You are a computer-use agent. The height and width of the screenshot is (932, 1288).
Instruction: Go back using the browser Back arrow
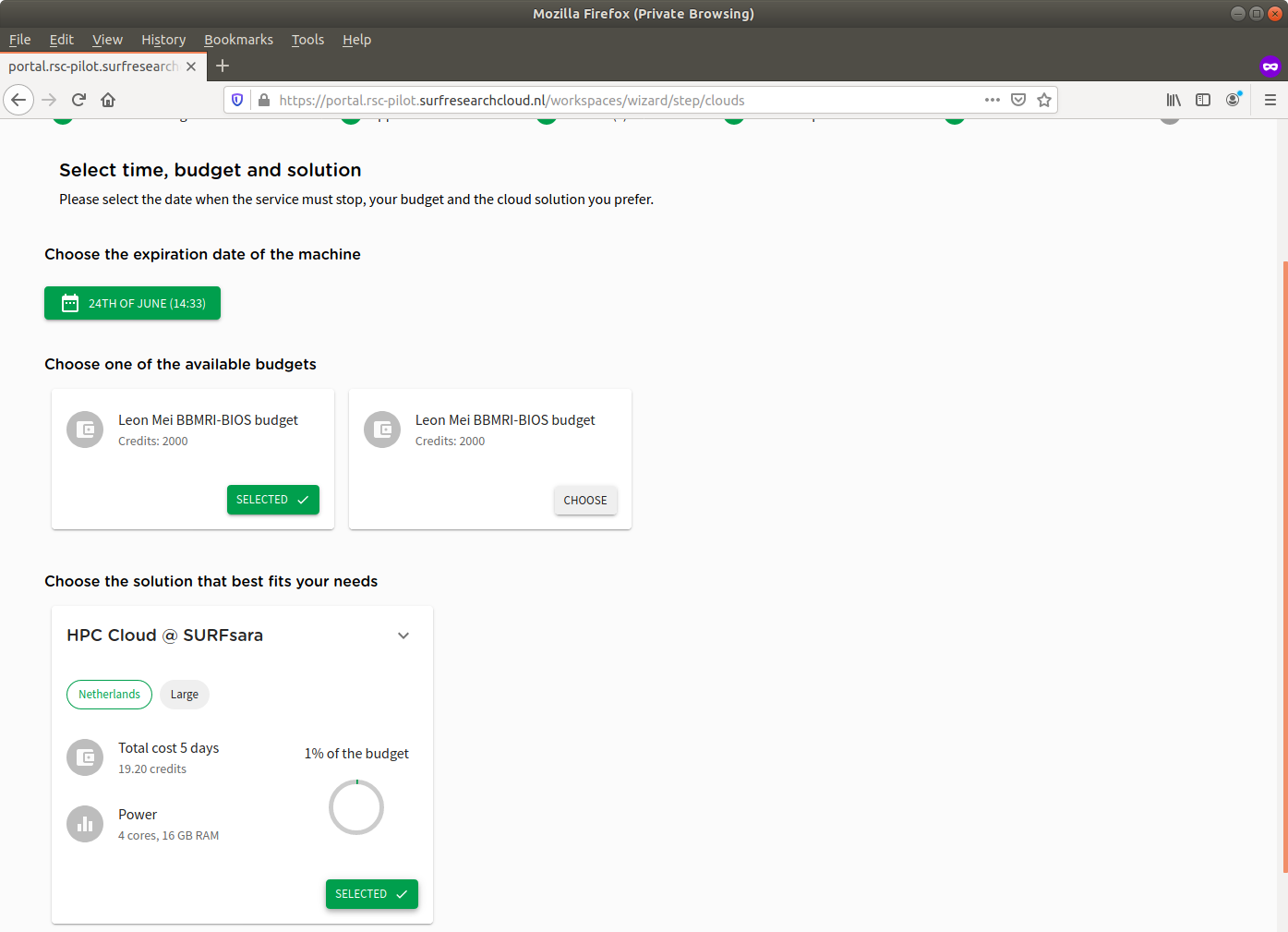coord(18,100)
